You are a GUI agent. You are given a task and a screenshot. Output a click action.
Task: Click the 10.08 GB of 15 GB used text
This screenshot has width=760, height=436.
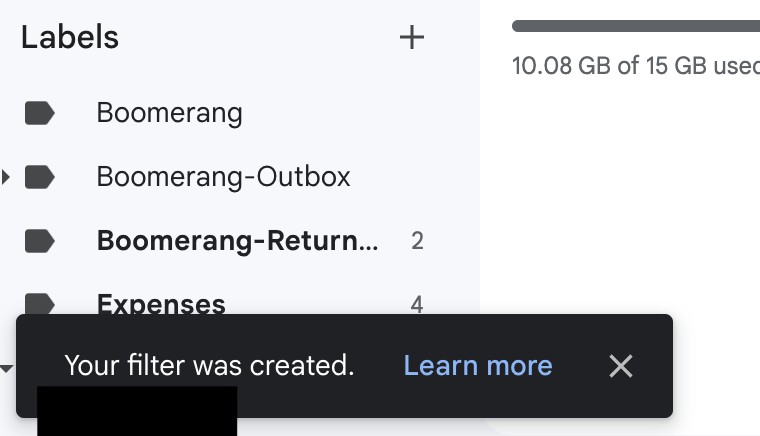[x=636, y=65]
